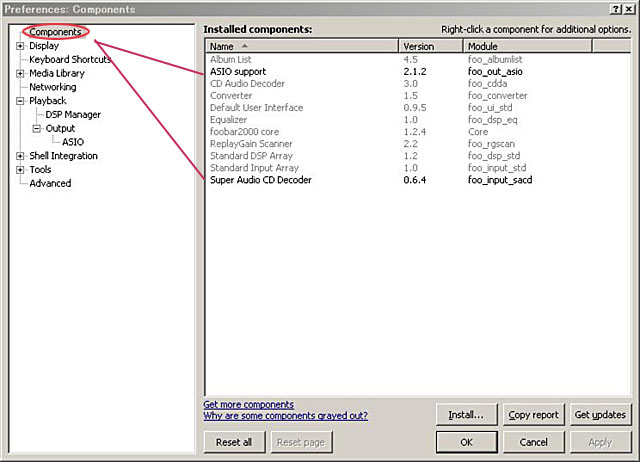Image resolution: width=640 pixels, height=462 pixels.
Task: Sort components by Version column header
Action: coord(431,46)
